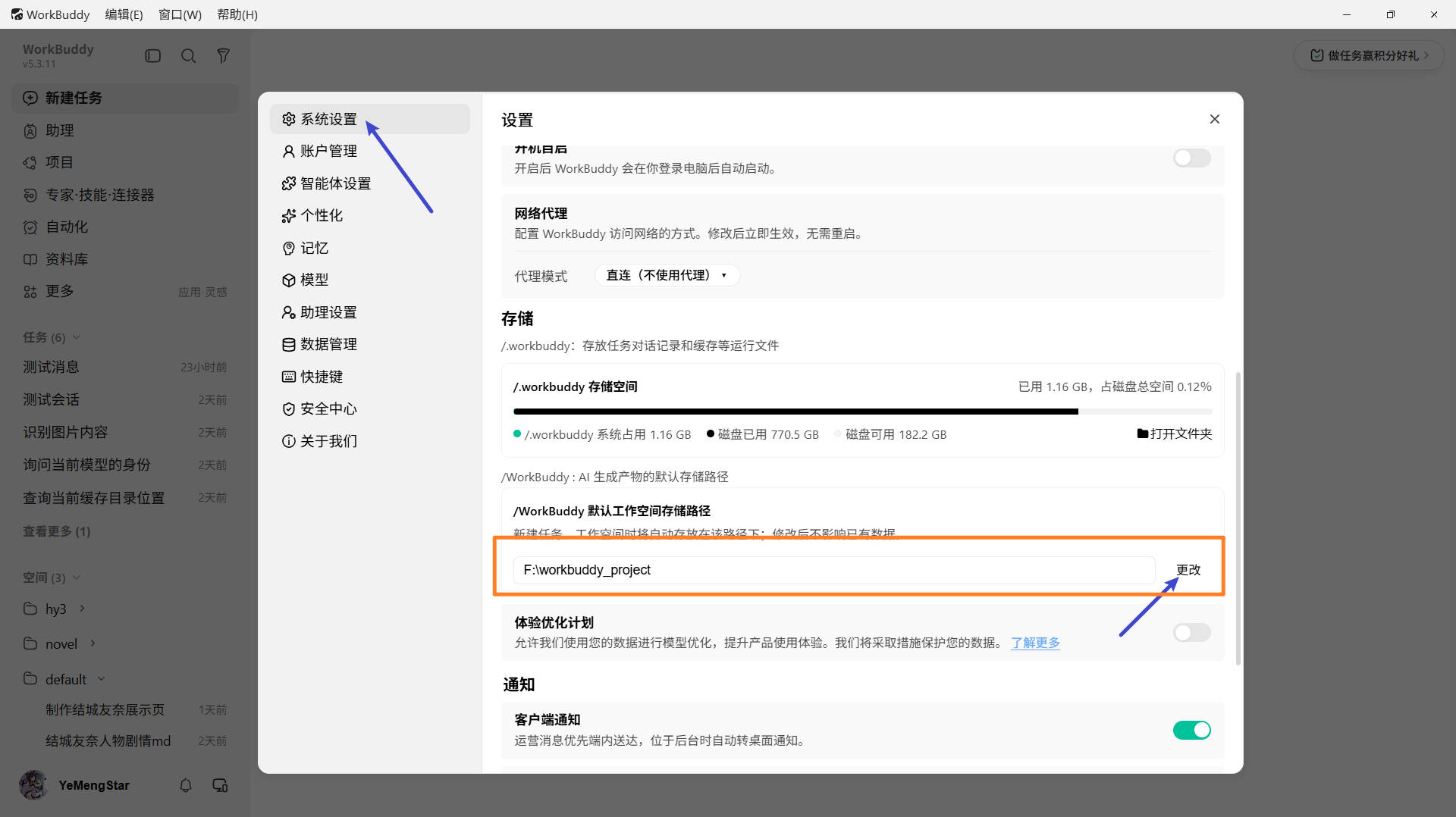This screenshot has width=1456, height=817.
Task: Open the 代理模式 dropdown
Action: click(667, 275)
